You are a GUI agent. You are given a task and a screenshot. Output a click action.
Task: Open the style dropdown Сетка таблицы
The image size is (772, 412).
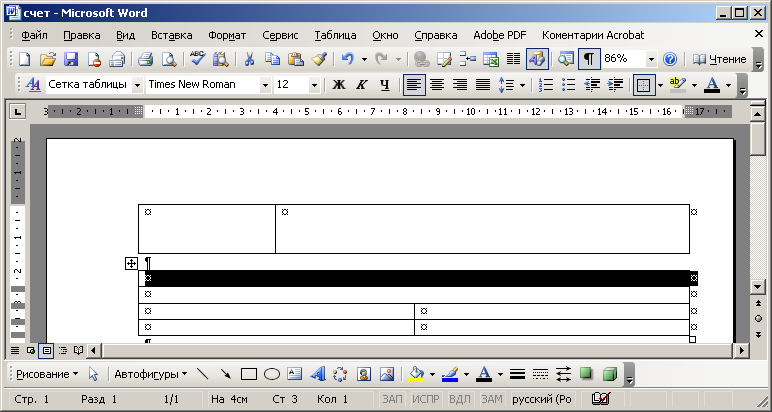tap(137, 85)
